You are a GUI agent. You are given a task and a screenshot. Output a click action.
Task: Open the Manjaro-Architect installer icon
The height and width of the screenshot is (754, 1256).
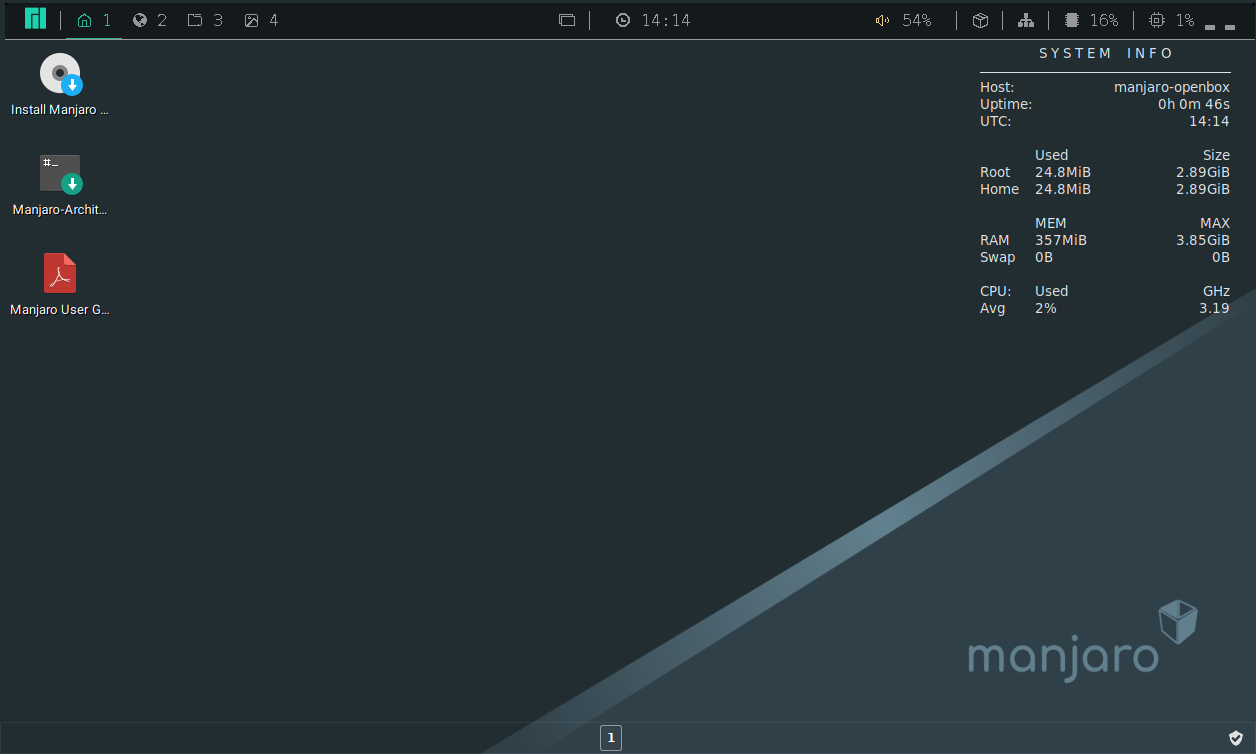[60, 184]
